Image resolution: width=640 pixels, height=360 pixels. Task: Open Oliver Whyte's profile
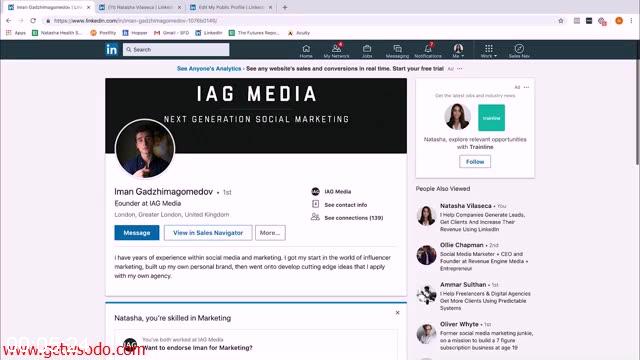click(459, 324)
